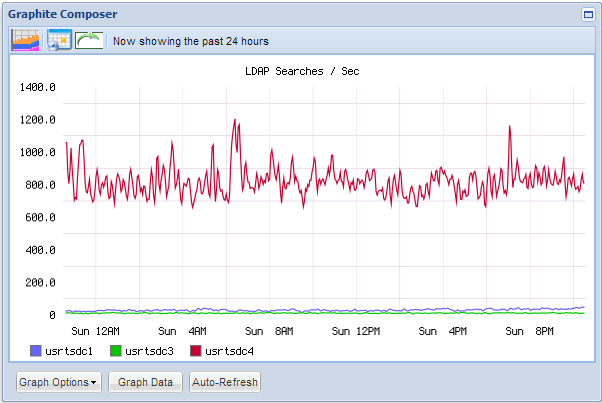Click the 'Now showing the past 24 hours' text
602x403 pixels.
click(x=191, y=42)
